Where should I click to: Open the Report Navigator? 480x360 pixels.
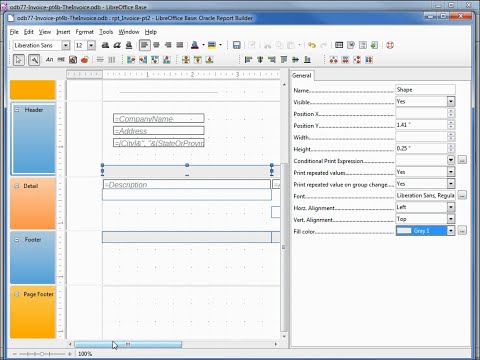point(363,45)
